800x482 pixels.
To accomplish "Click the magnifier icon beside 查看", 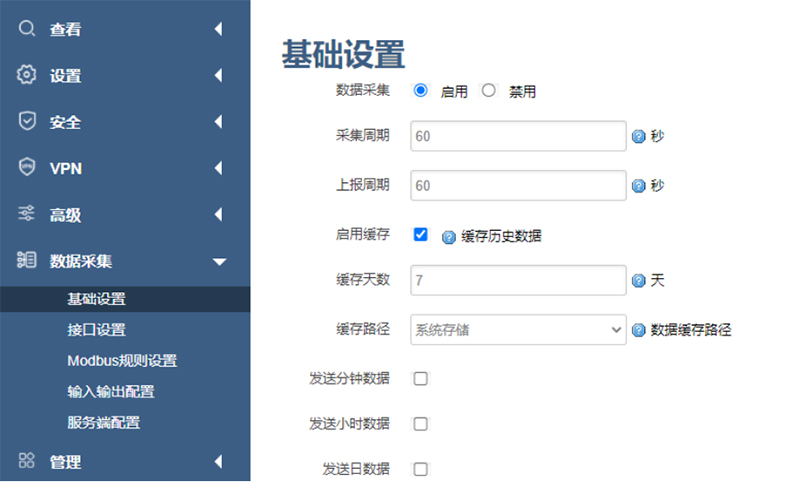I will coord(27,29).
